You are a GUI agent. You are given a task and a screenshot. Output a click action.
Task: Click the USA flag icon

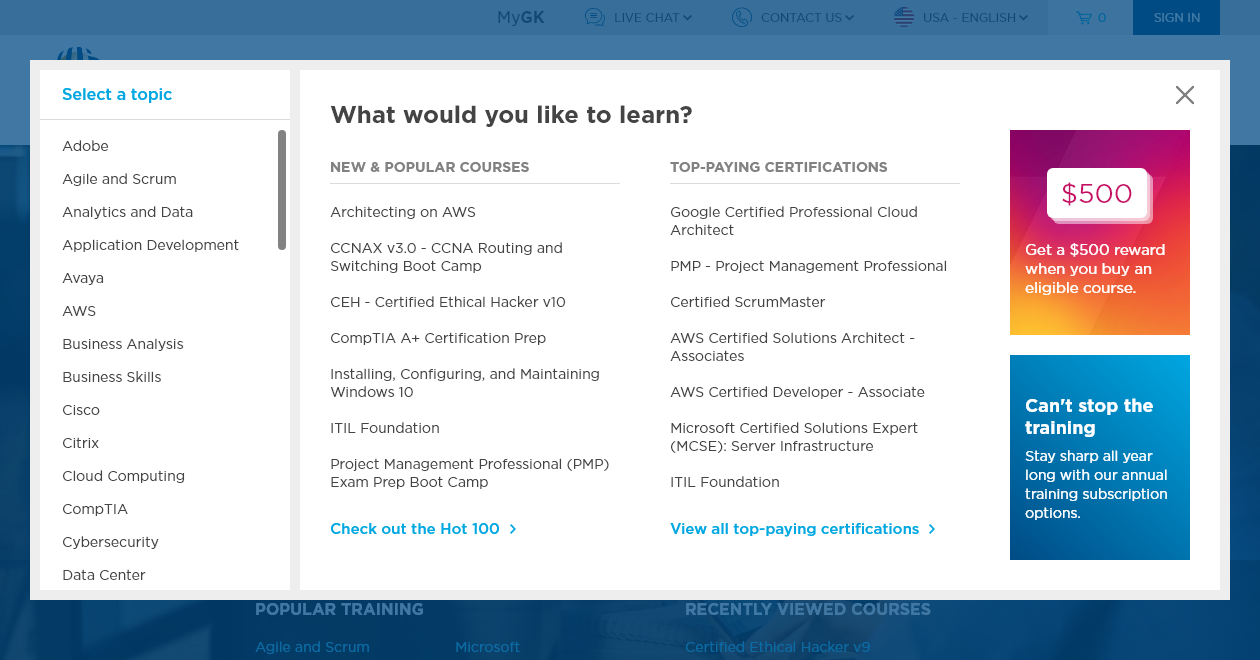click(x=904, y=17)
